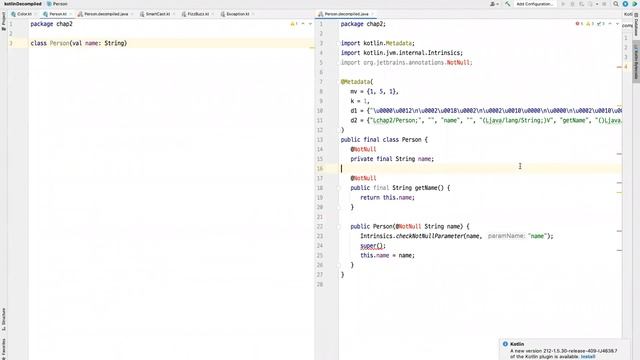Fold the Person constructor at line 22
Viewport: 640px width, 360px height.
pyautogui.click(x=338, y=227)
